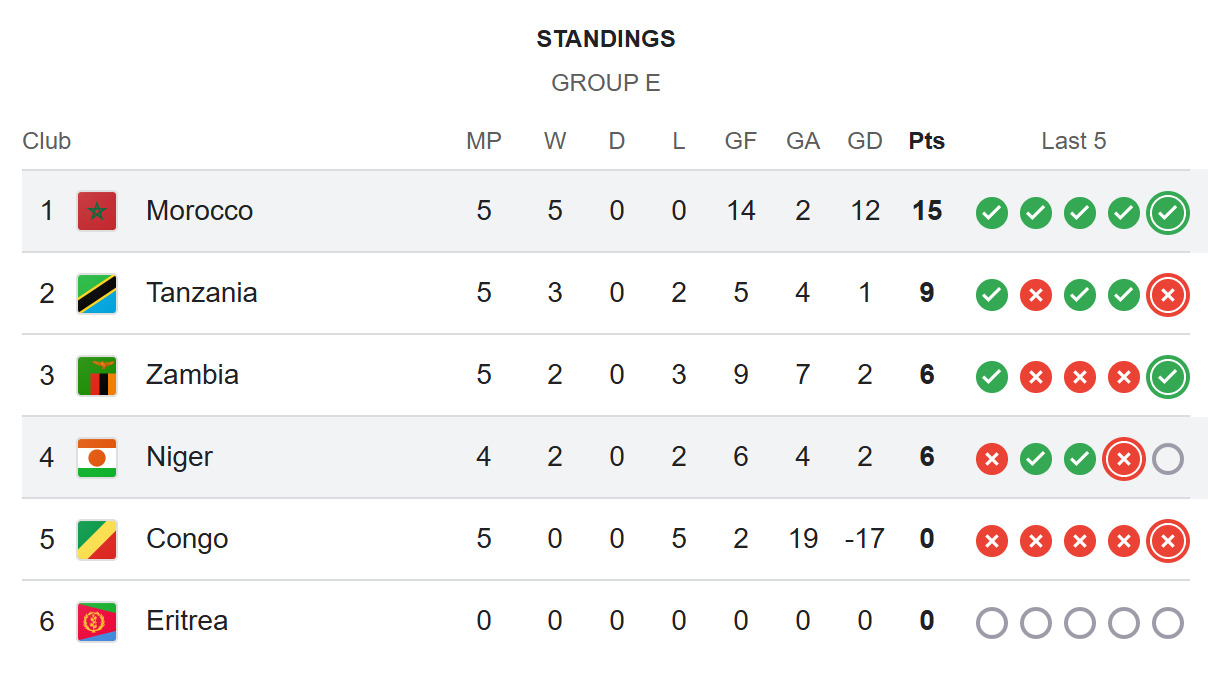Click the Tanzania flag icon
This screenshot has width=1208, height=678.
[x=97, y=293]
